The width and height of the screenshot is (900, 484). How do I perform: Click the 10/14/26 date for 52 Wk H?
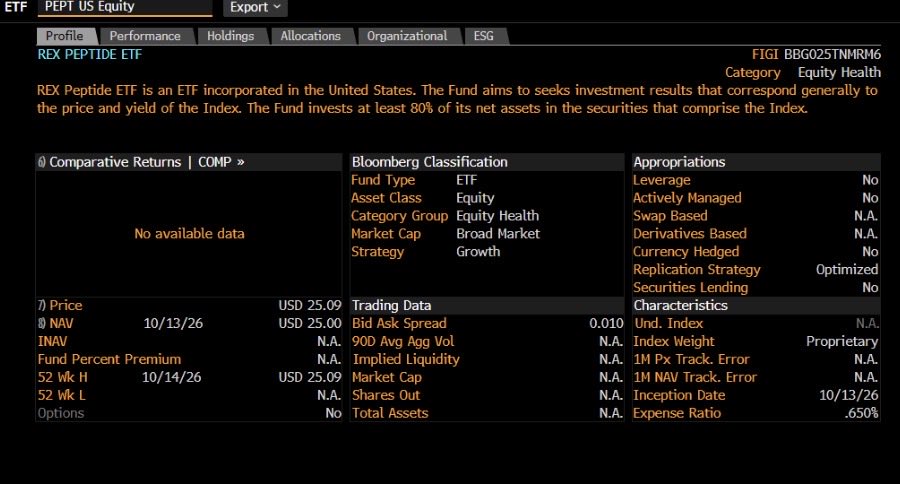[x=172, y=377]
